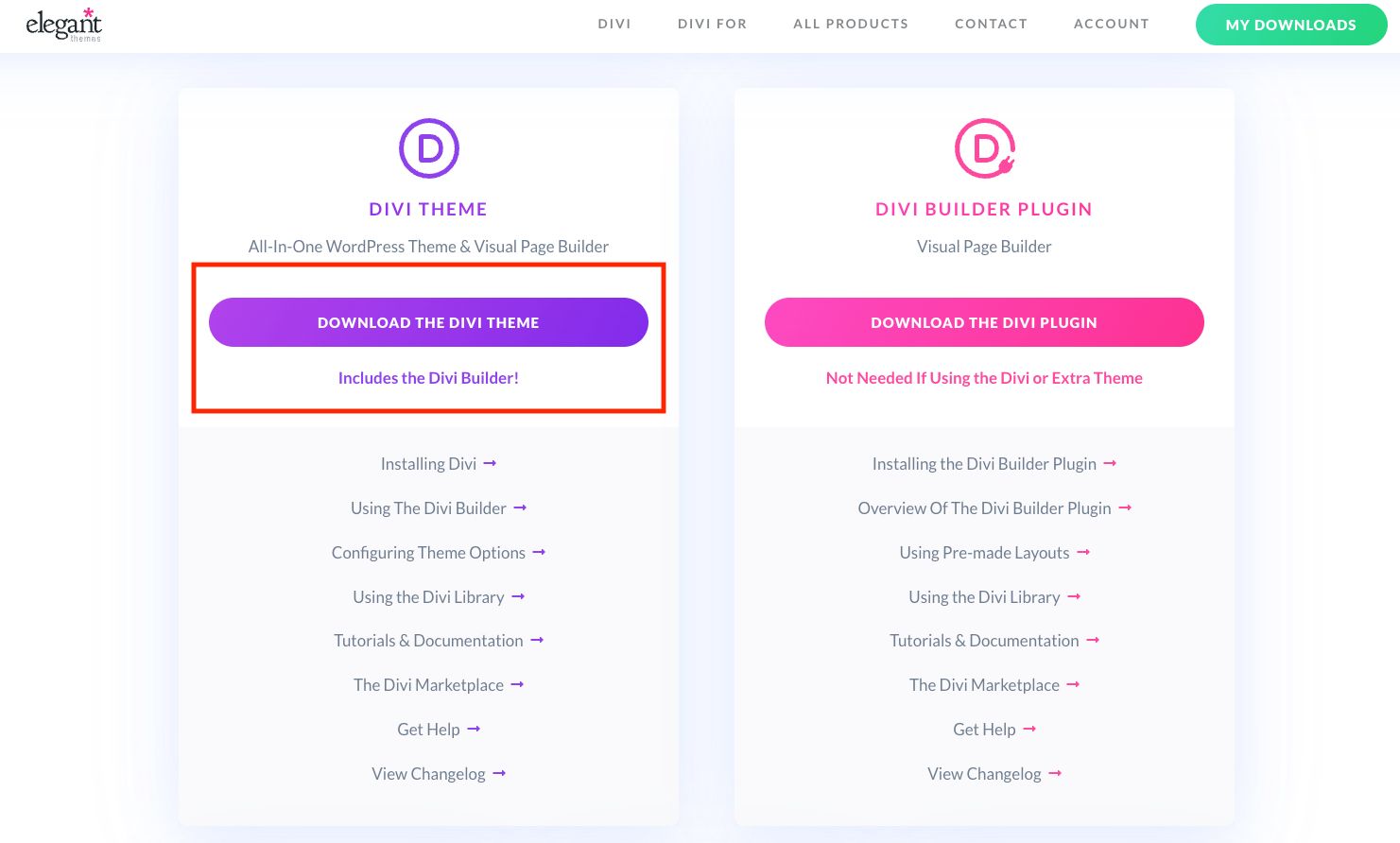Click DOWNLOAD THE DIVI THEME button
The height and width of the screenshot is (843, 1400).
428,322
